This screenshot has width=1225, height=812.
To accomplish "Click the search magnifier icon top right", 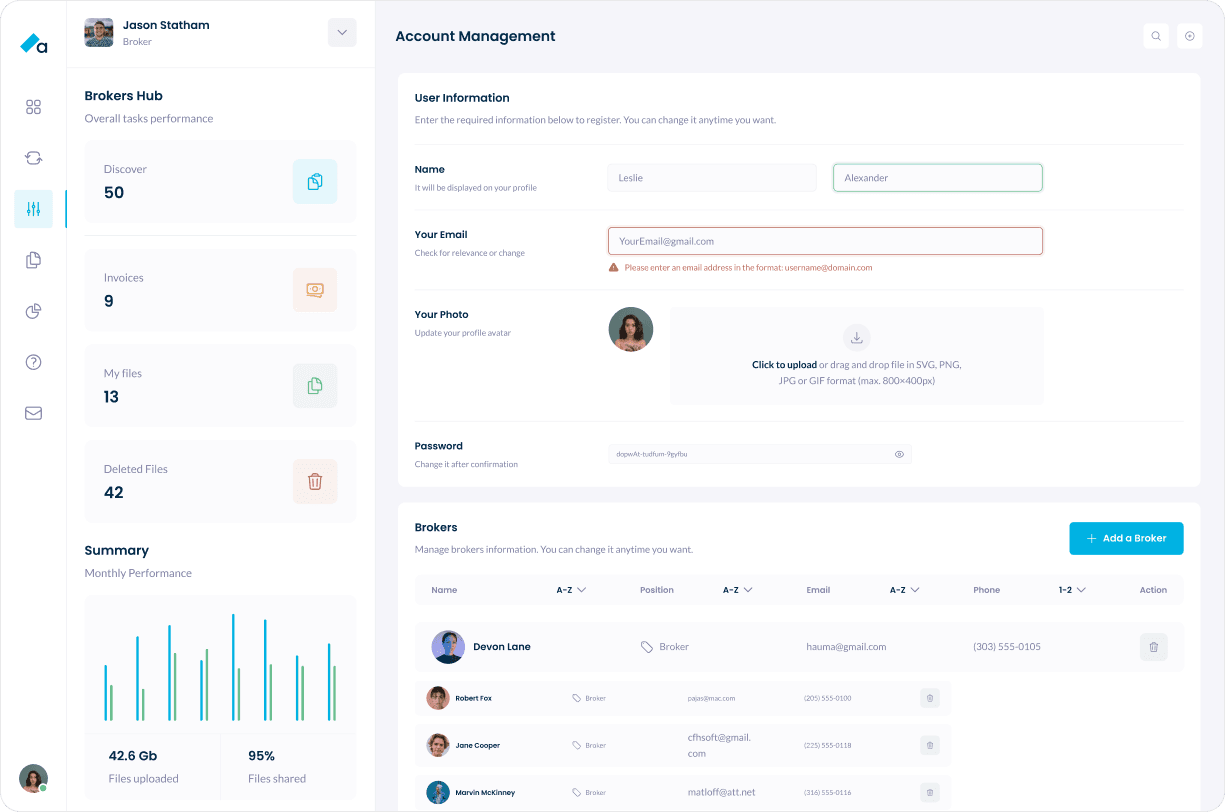I will [1156, 35].
